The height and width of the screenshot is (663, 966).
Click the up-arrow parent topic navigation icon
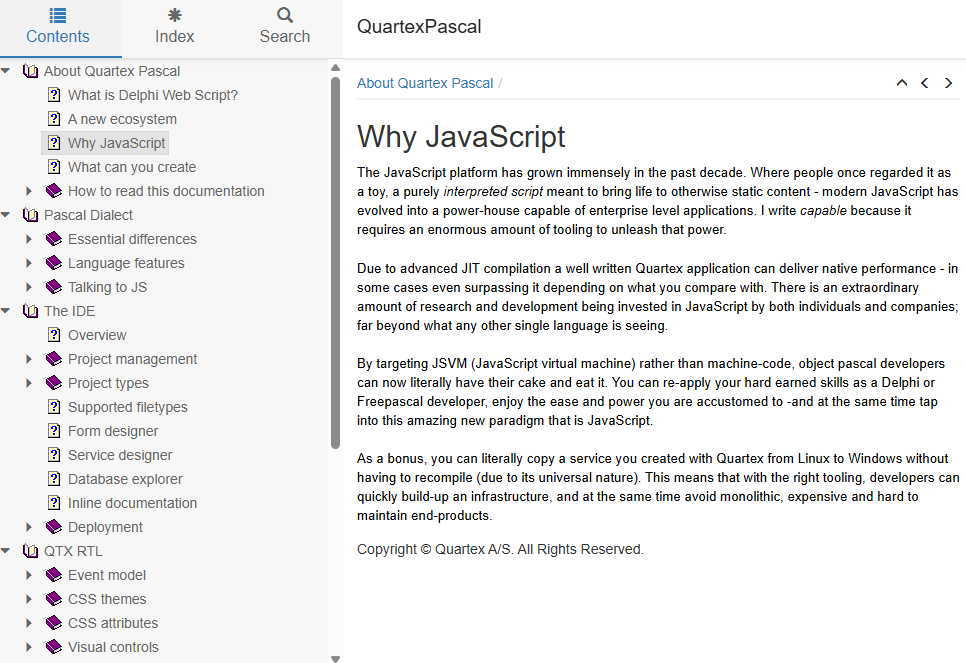pyautogui.click(x=901, y=83)
